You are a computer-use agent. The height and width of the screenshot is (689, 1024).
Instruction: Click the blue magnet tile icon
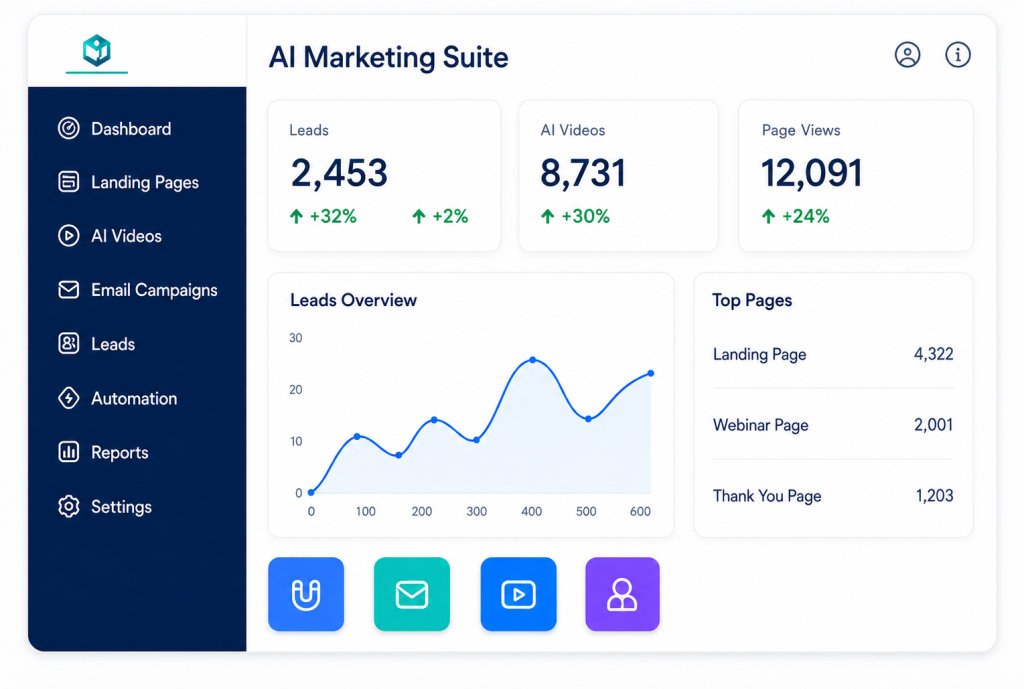[306, 594]
